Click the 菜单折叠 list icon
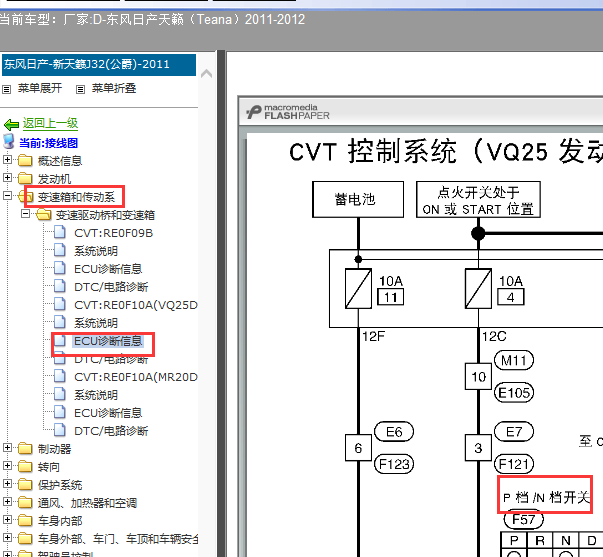 click(80, 89)
